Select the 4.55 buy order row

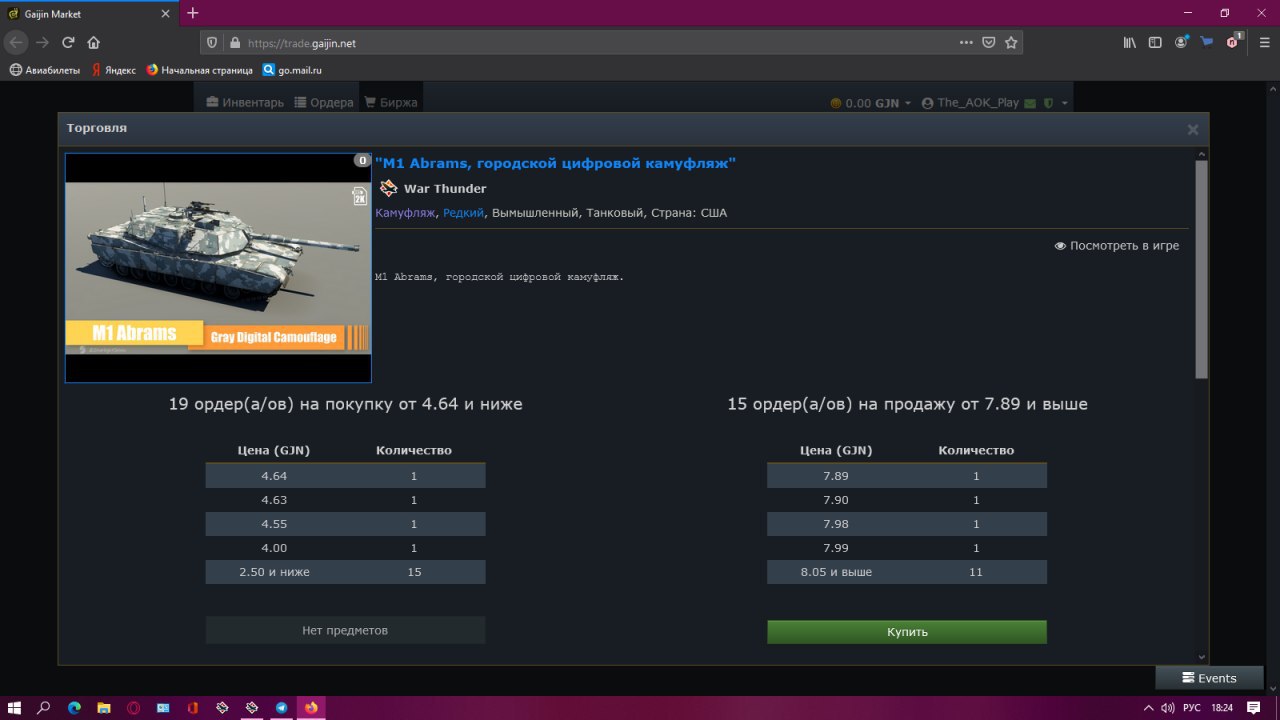pyautogui.click(x=345, y=524)
